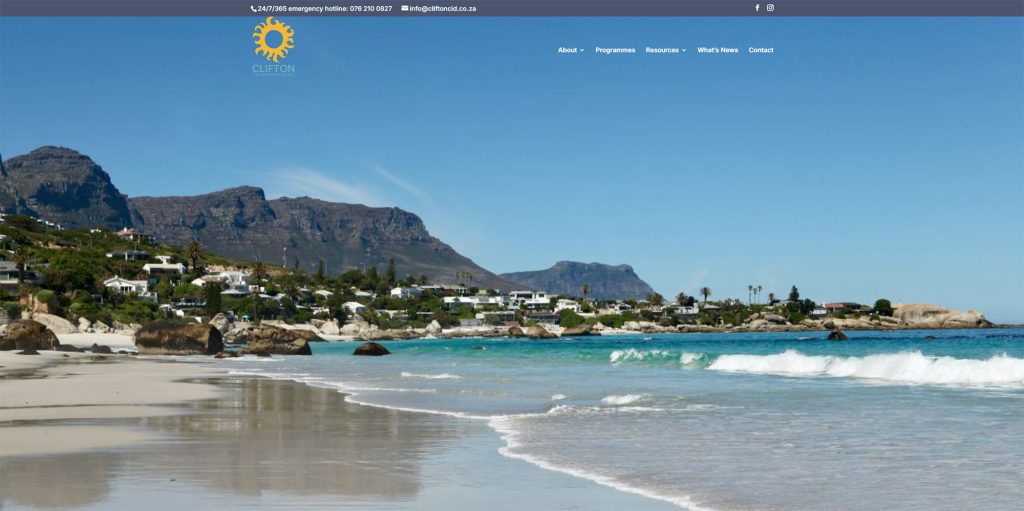Click the CLIFTON wordmark under the logo
The image size is (1024, 511).
click(274, 69)
